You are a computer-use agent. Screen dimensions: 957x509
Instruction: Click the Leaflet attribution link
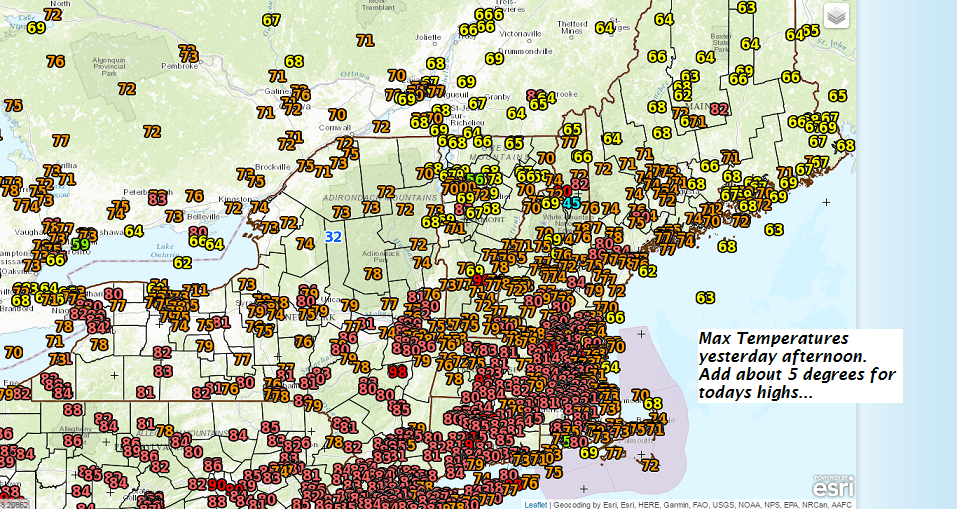pyautogui.click(x=536, y=504)
